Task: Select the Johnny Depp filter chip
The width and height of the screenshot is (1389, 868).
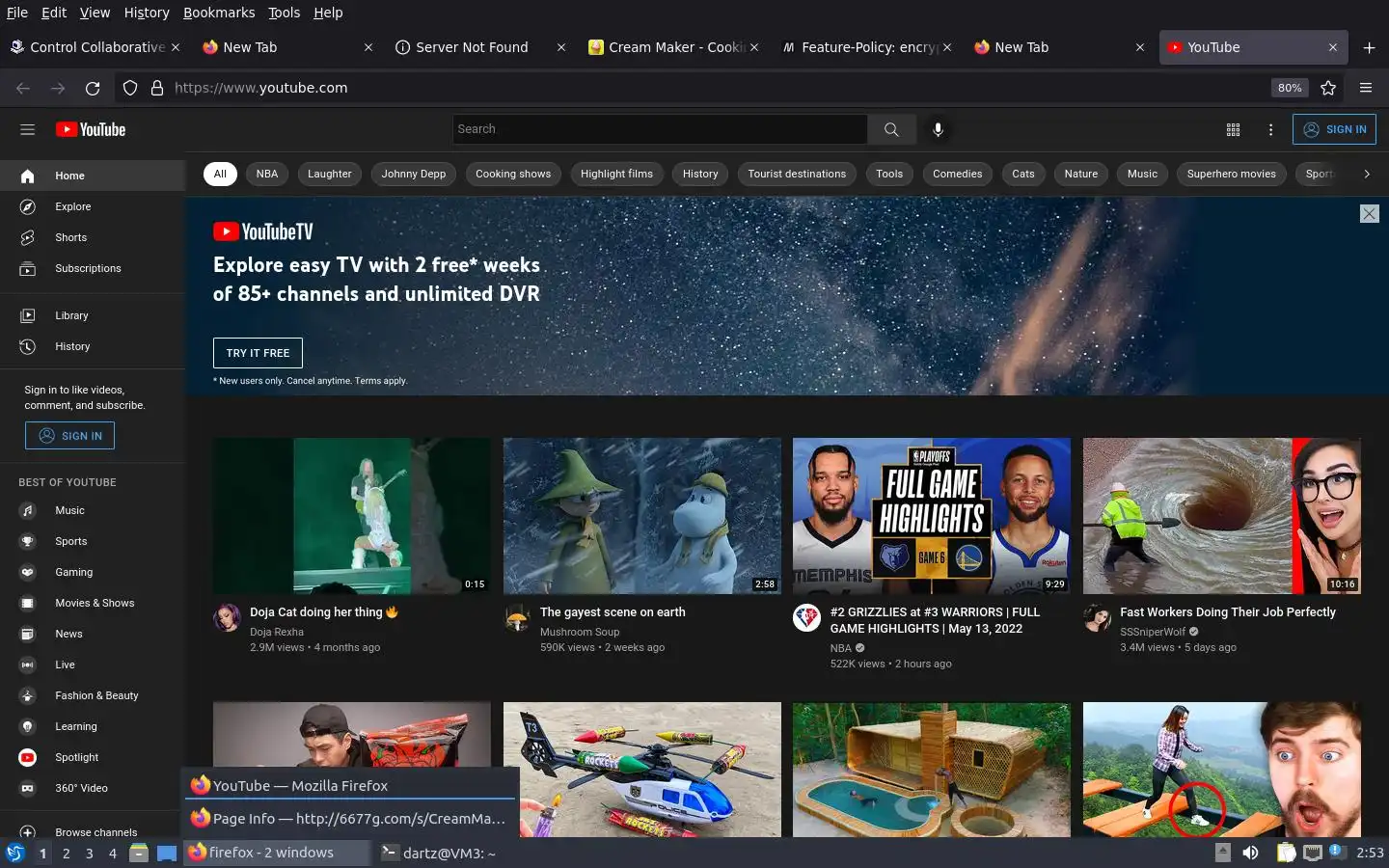Action: coord(414,174)
